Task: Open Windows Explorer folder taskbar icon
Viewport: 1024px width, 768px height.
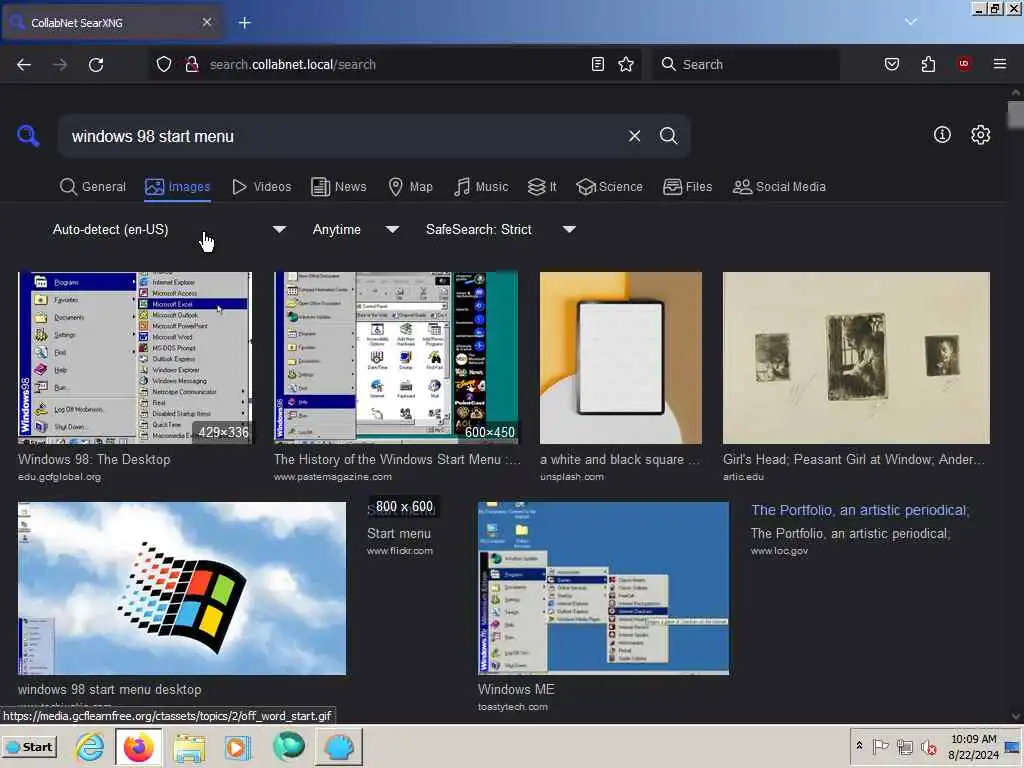Action: (x=189, y=746)
